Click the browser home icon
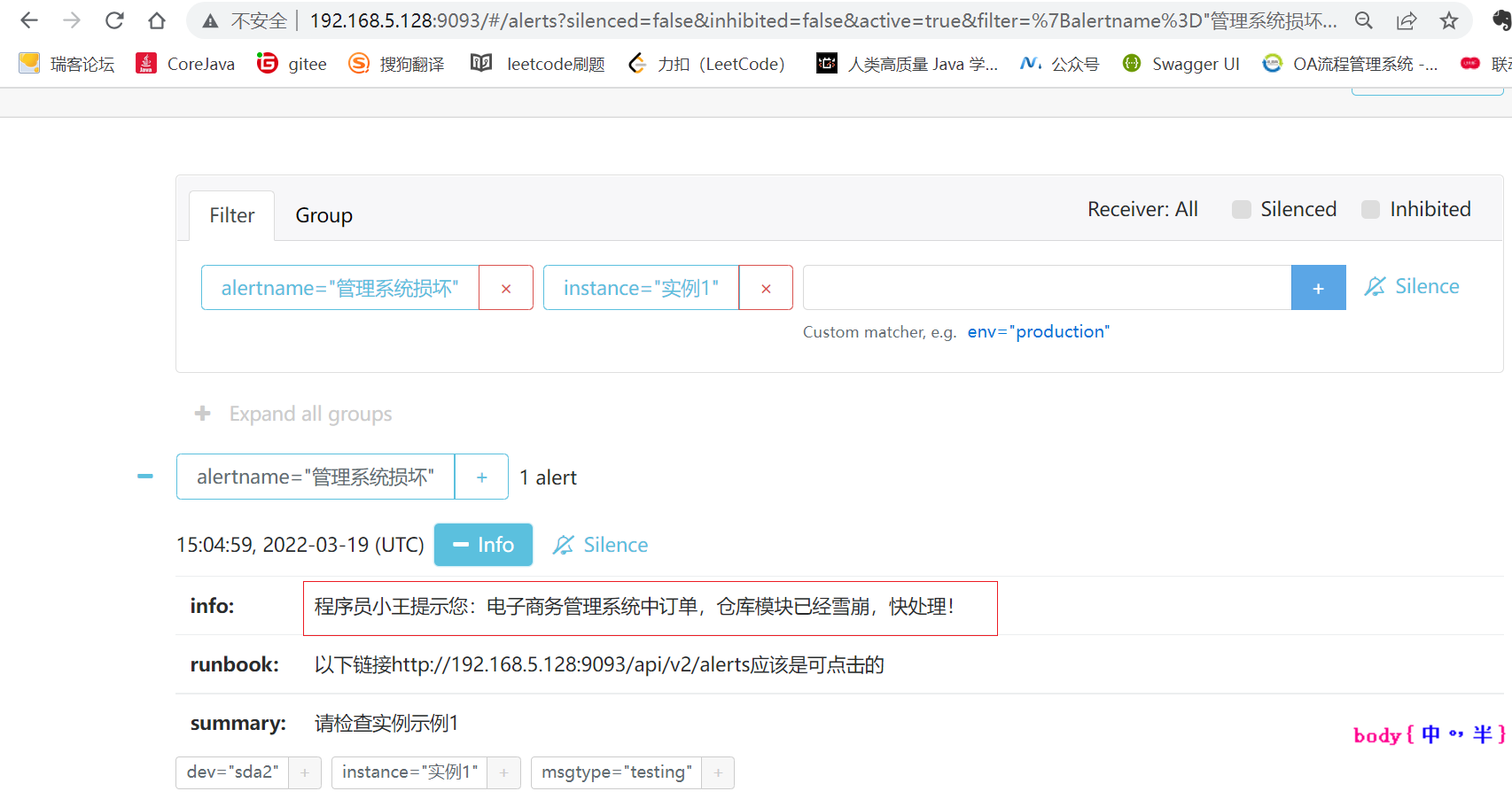1512x799 pixels. click(160, 19)
